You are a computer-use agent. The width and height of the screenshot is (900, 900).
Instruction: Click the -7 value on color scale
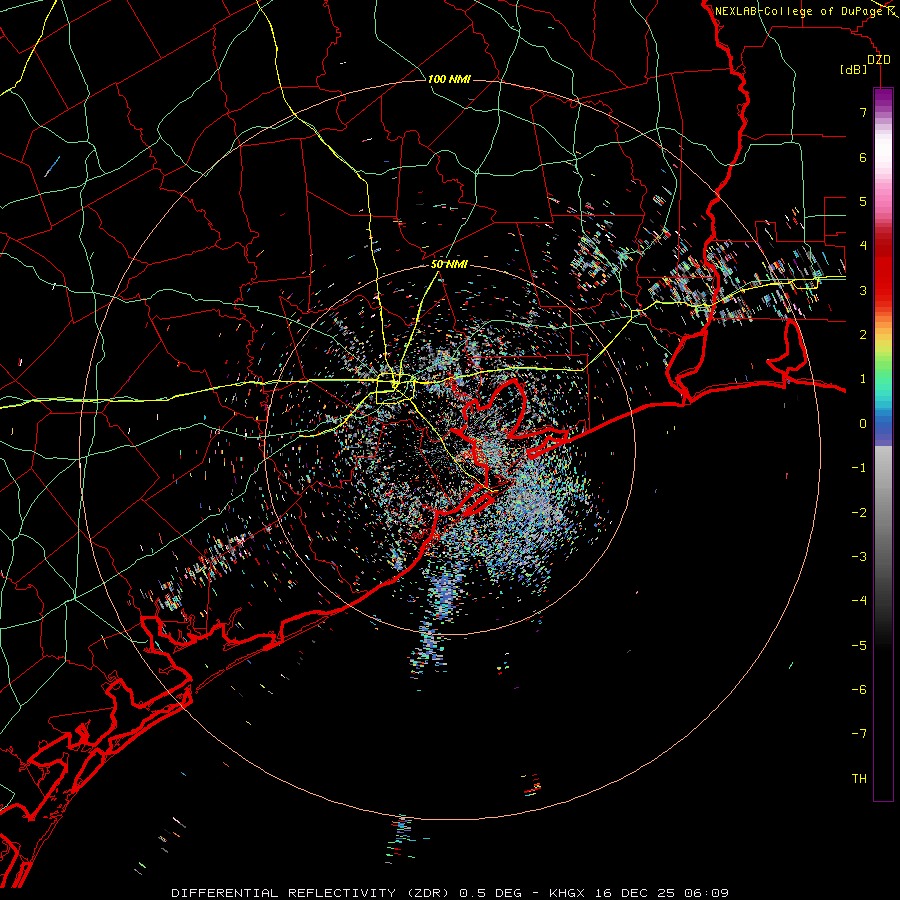[x=859, y=734]
